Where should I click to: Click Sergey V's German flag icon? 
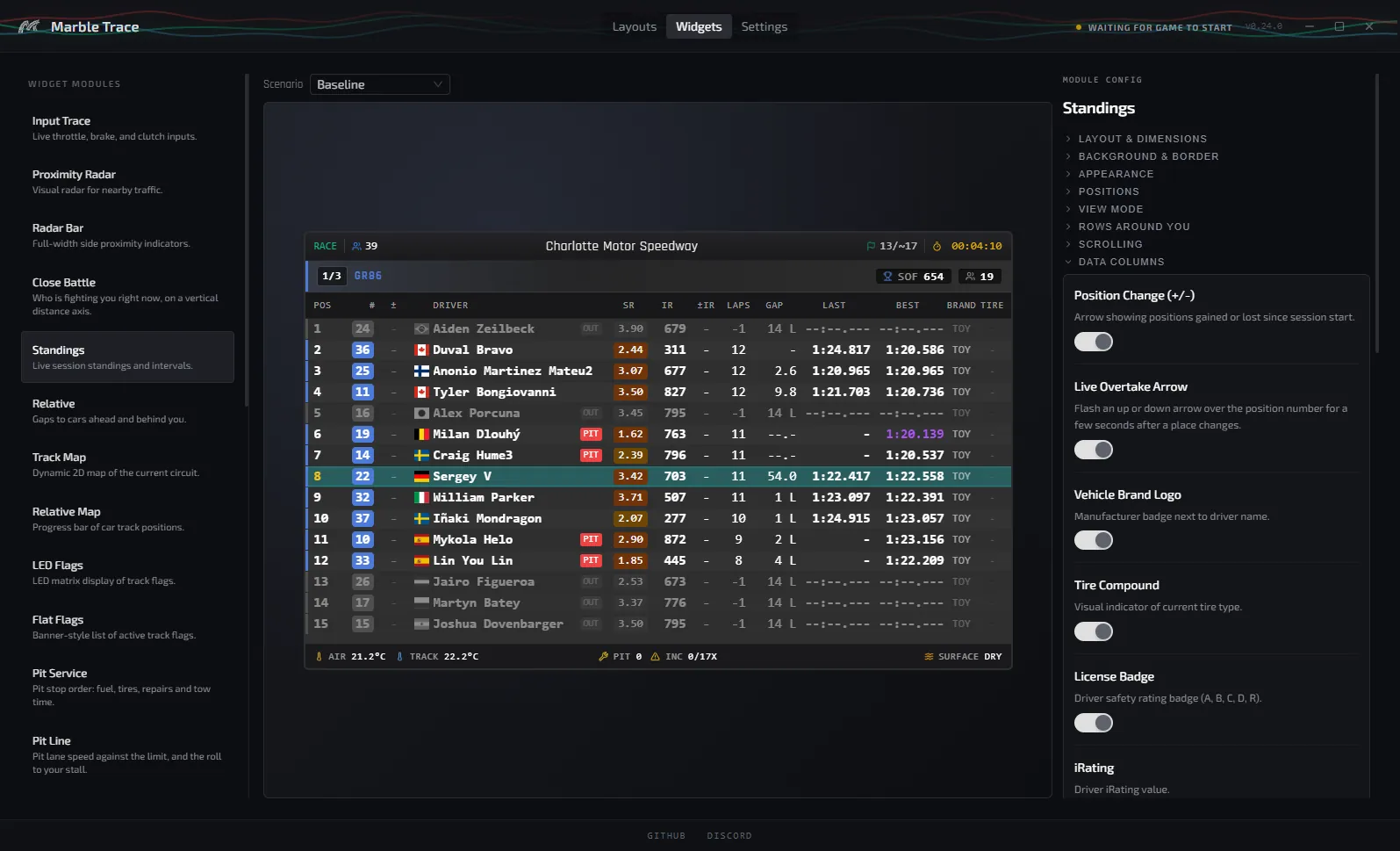coord(421,476)
